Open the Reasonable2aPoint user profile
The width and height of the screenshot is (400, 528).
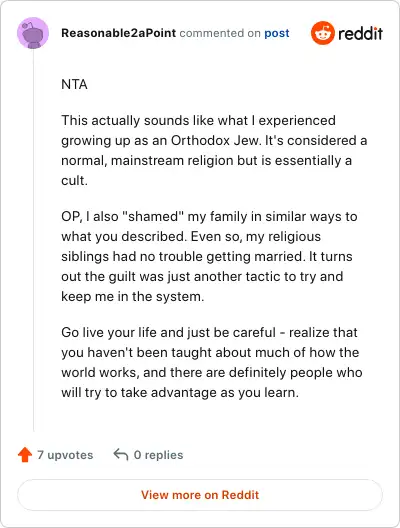click(x=119, y=33)
